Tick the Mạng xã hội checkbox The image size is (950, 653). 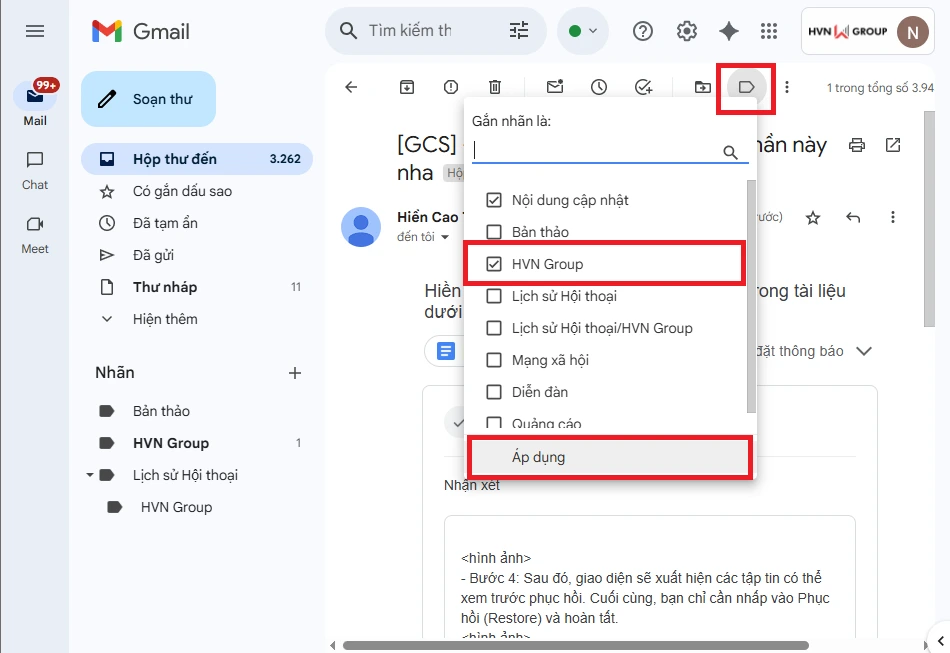(493, 360)
